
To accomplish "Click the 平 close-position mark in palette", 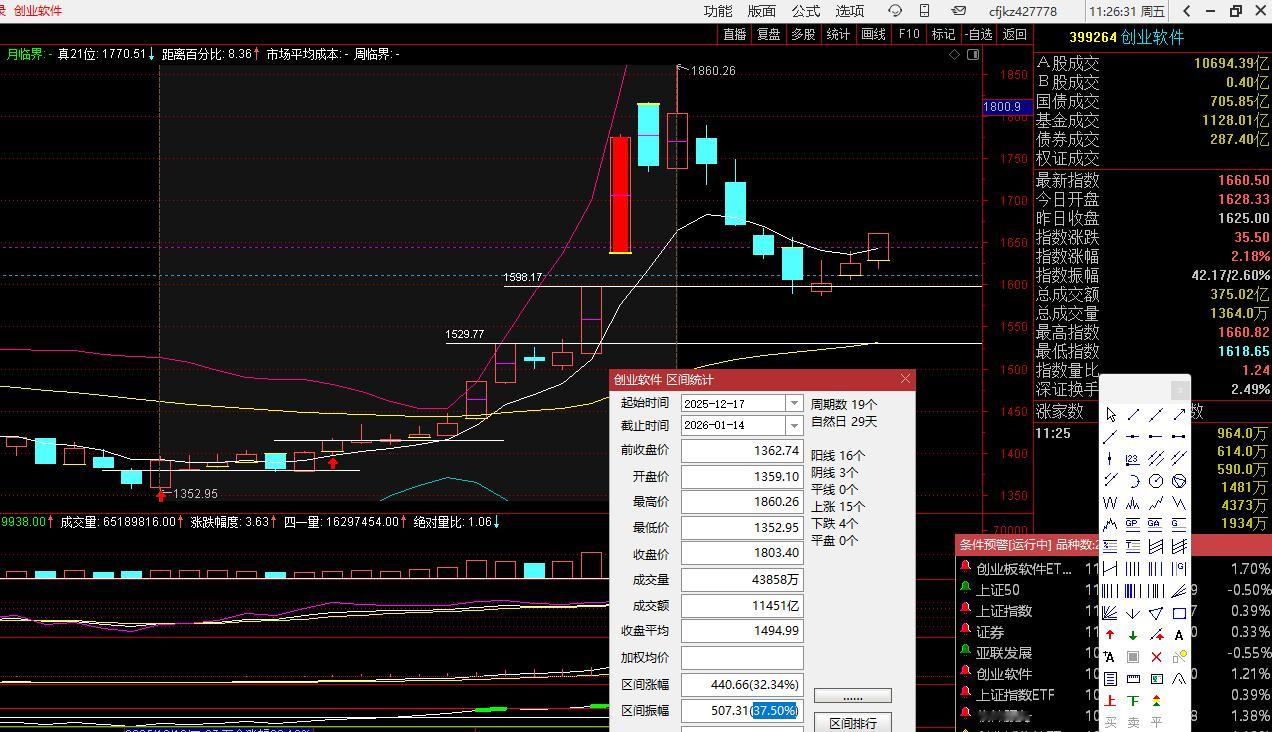I will pos(1156,722).
